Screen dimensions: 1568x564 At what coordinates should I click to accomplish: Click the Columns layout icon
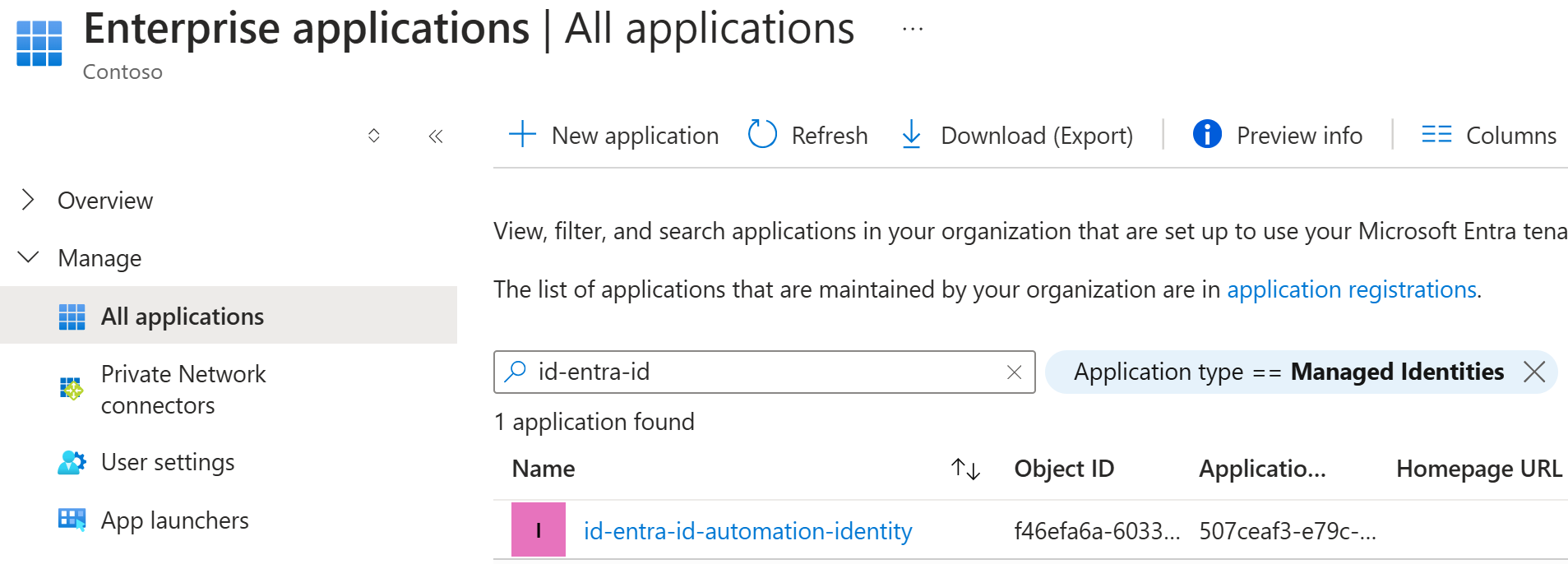[1436, 134]
